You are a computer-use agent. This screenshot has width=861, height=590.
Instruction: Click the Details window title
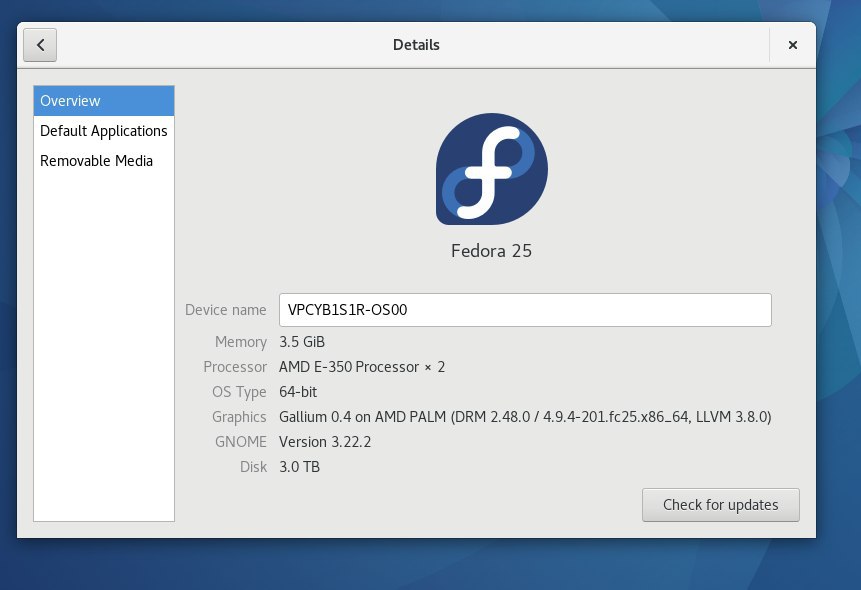click(x=416, y=45)
